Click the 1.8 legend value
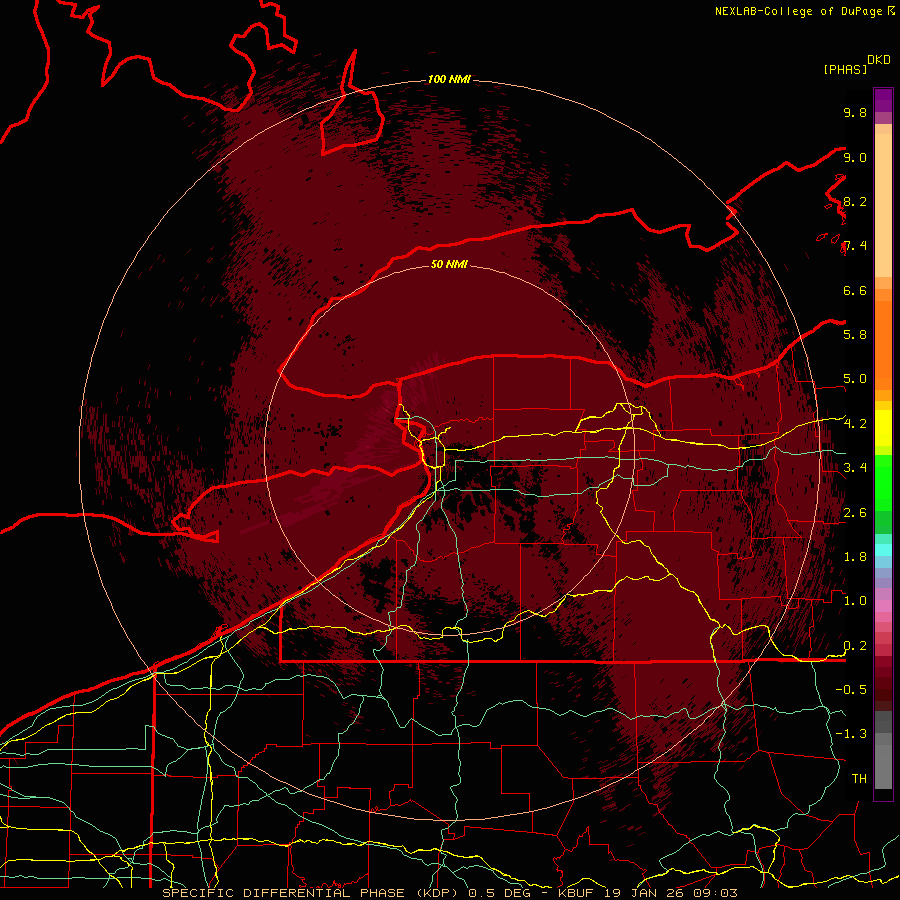This screenshot has width=900, height=900. (855, 557)
